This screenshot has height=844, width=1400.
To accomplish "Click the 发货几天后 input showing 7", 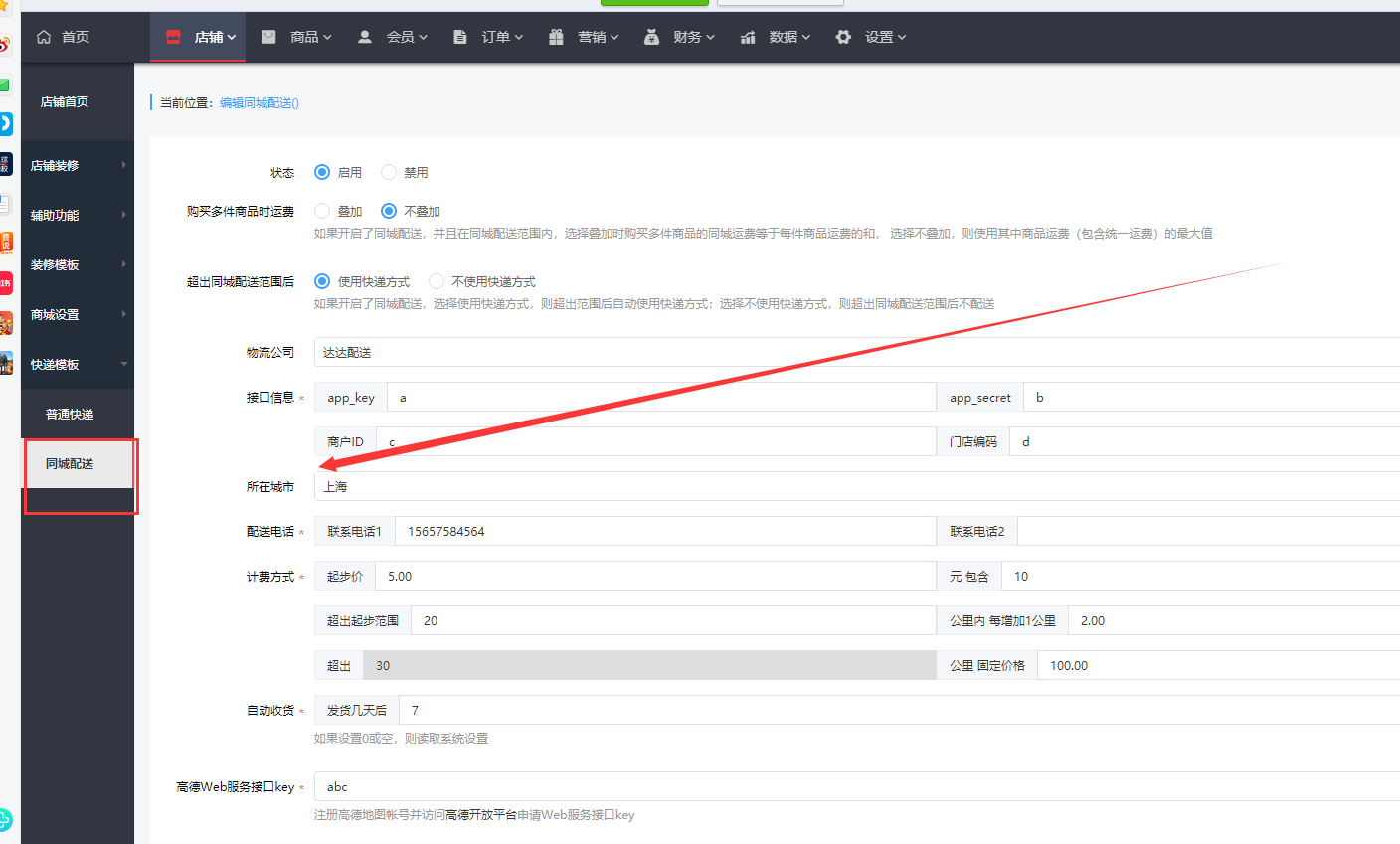I will (x=900, y=710).
